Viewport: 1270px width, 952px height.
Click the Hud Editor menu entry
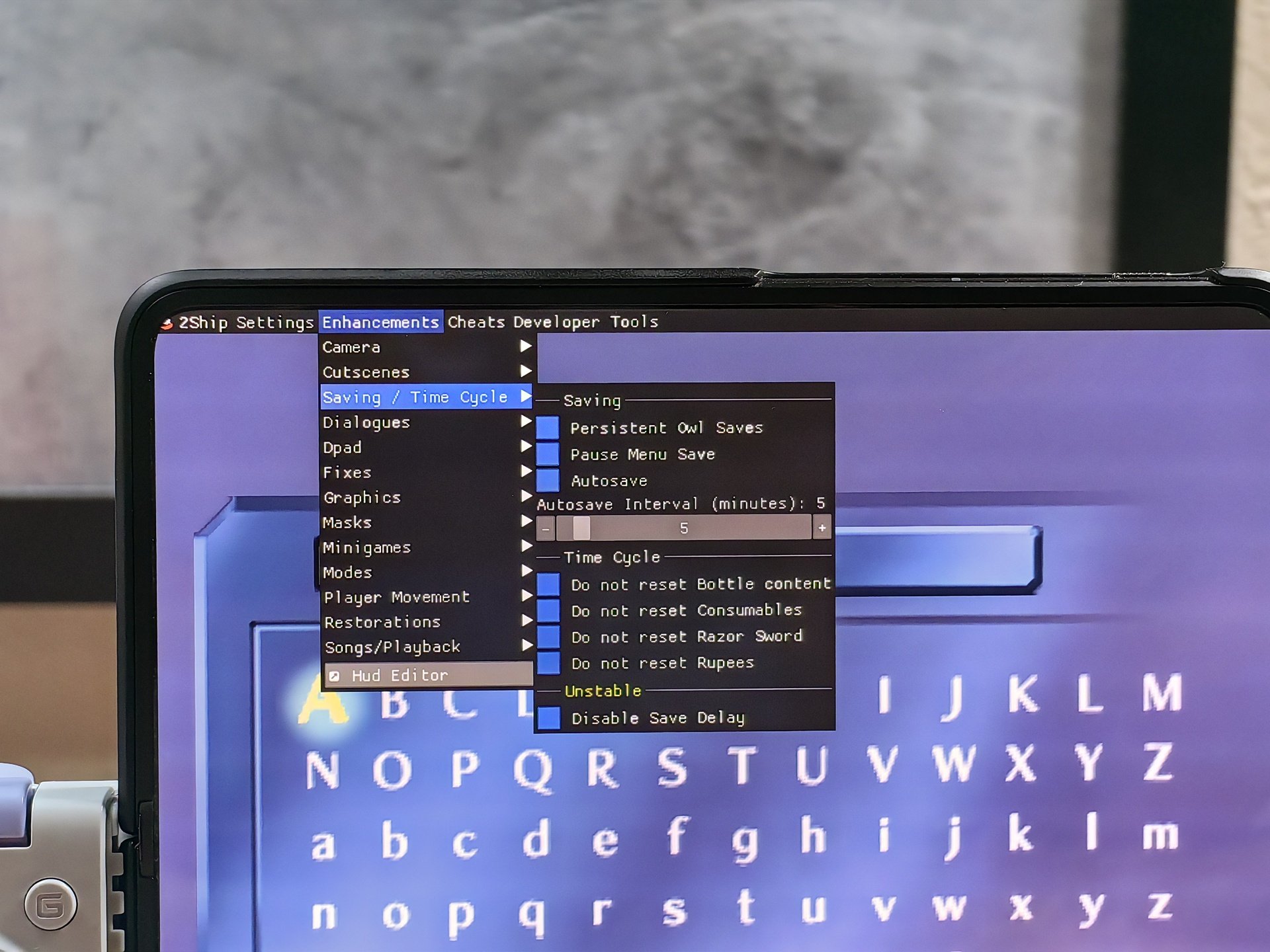(x=400, y=675)
